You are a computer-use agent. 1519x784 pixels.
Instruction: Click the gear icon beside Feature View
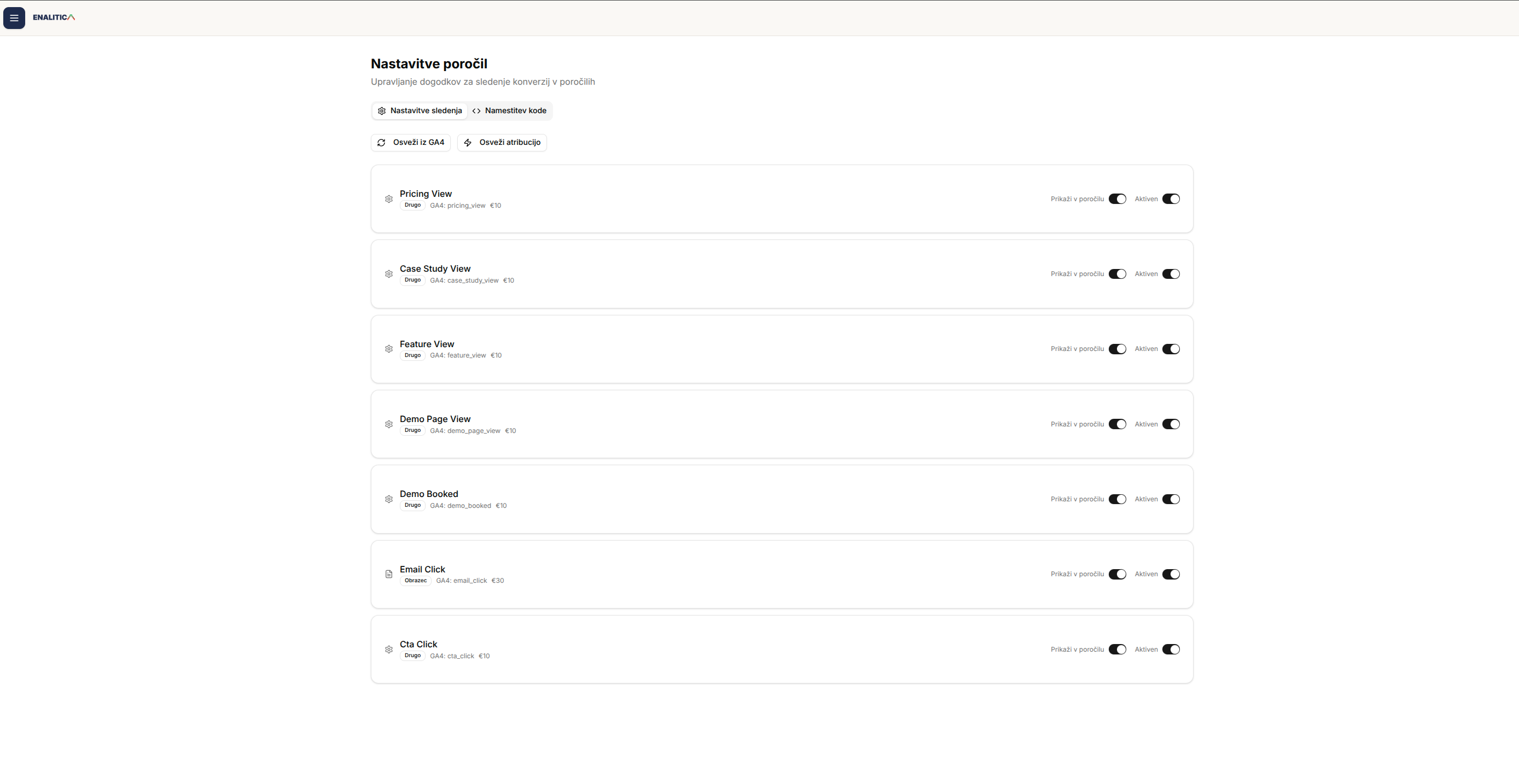tap(388, 349)
